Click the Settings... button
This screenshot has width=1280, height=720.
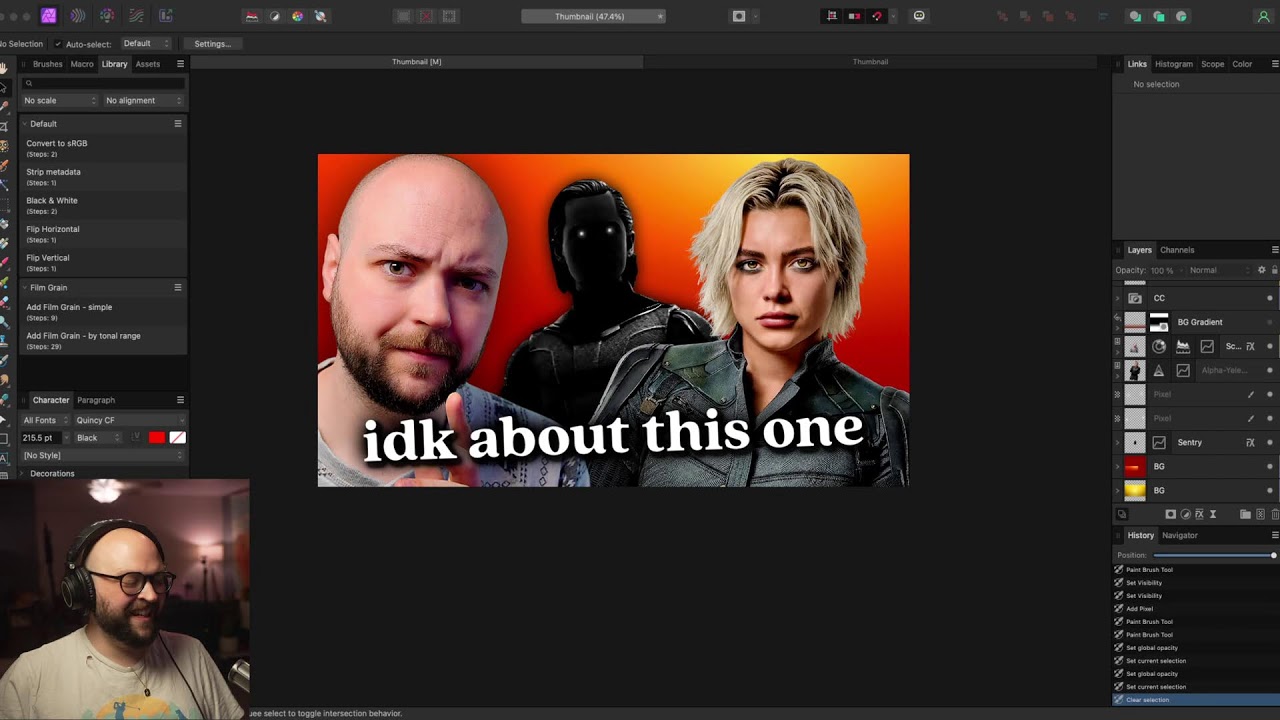coord(212,44)
